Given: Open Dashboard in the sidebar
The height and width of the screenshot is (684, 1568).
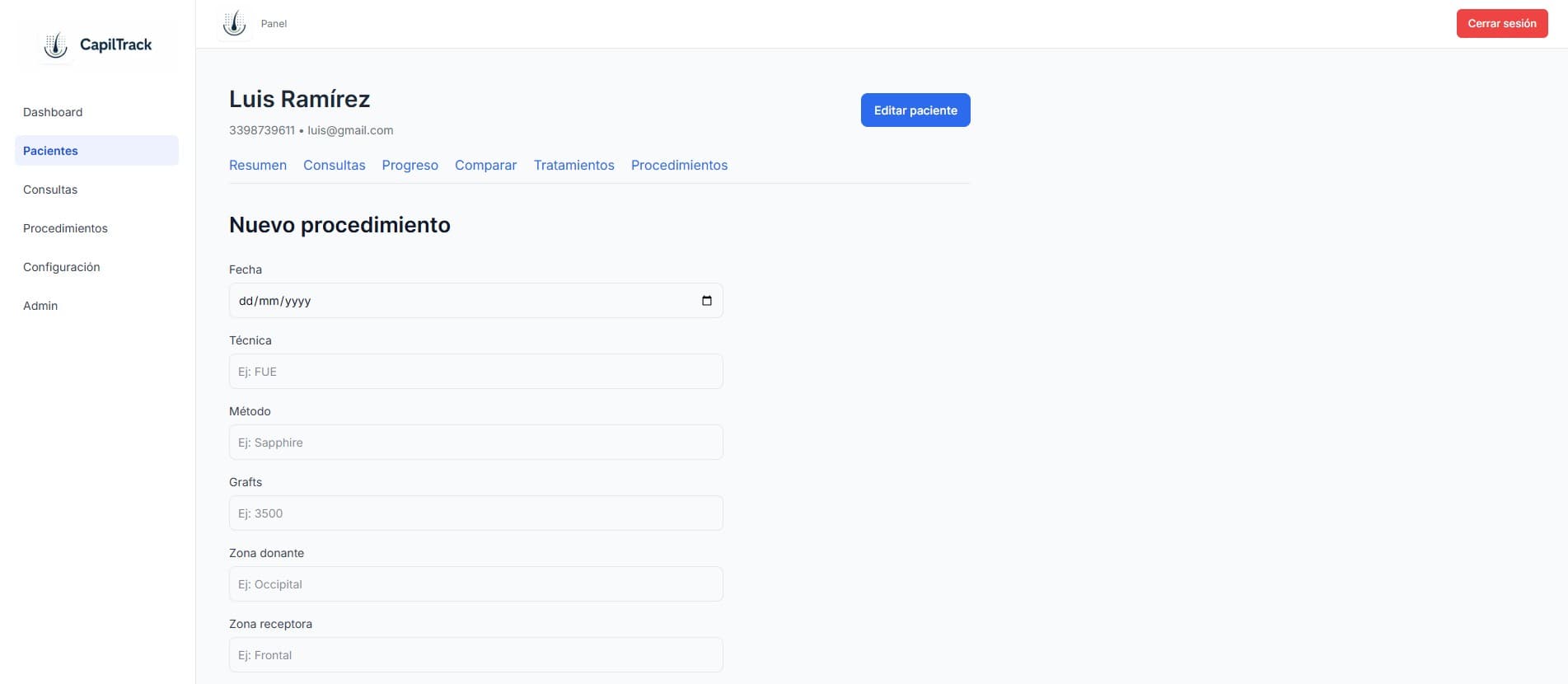Looking at the screenshot, I should click(x=53, y=112).
